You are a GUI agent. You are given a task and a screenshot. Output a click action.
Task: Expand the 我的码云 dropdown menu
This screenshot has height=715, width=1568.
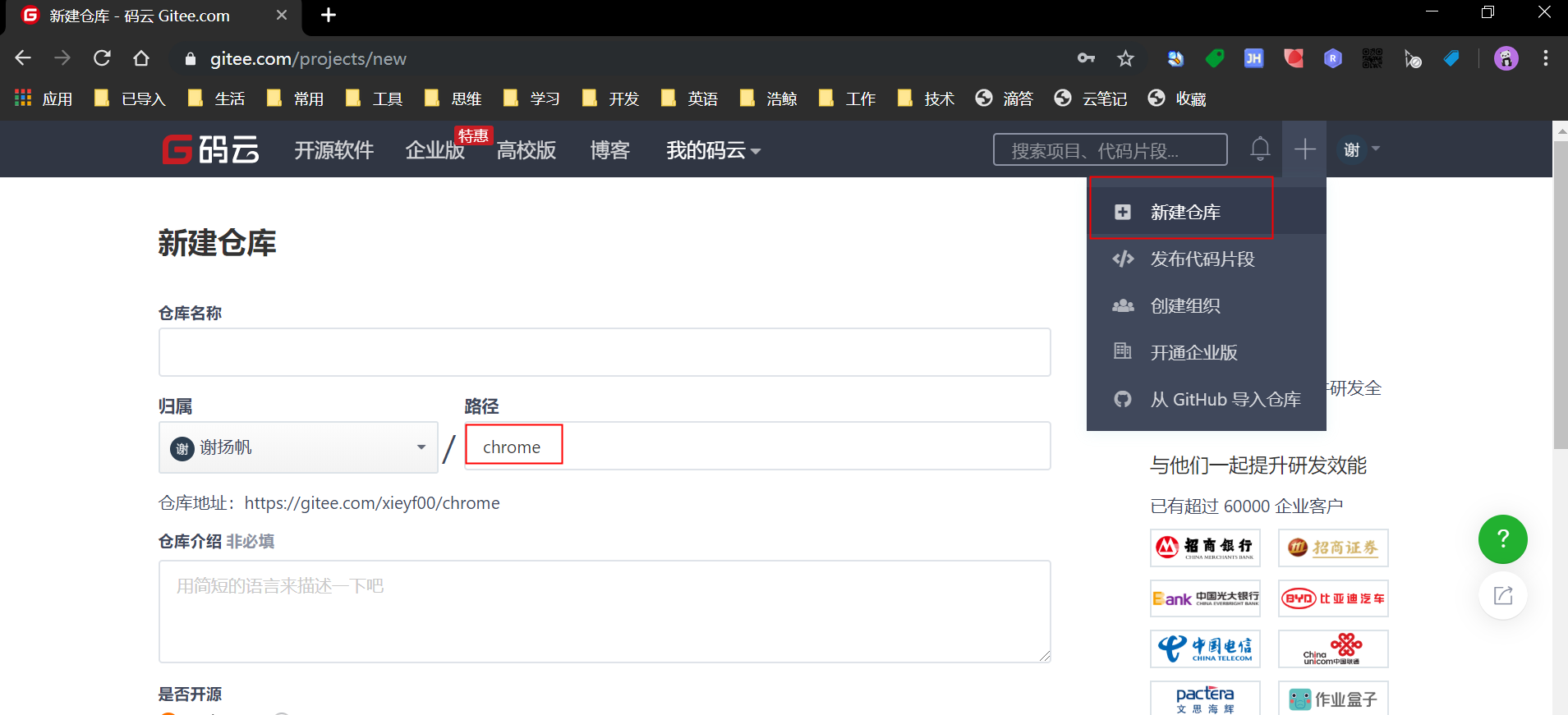pos(713,150)
